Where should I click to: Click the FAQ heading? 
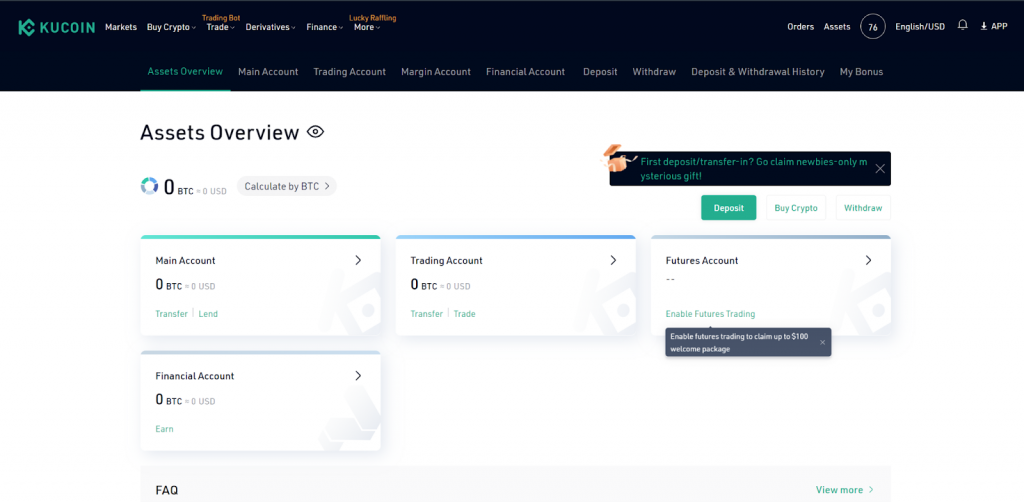(167, 490)
